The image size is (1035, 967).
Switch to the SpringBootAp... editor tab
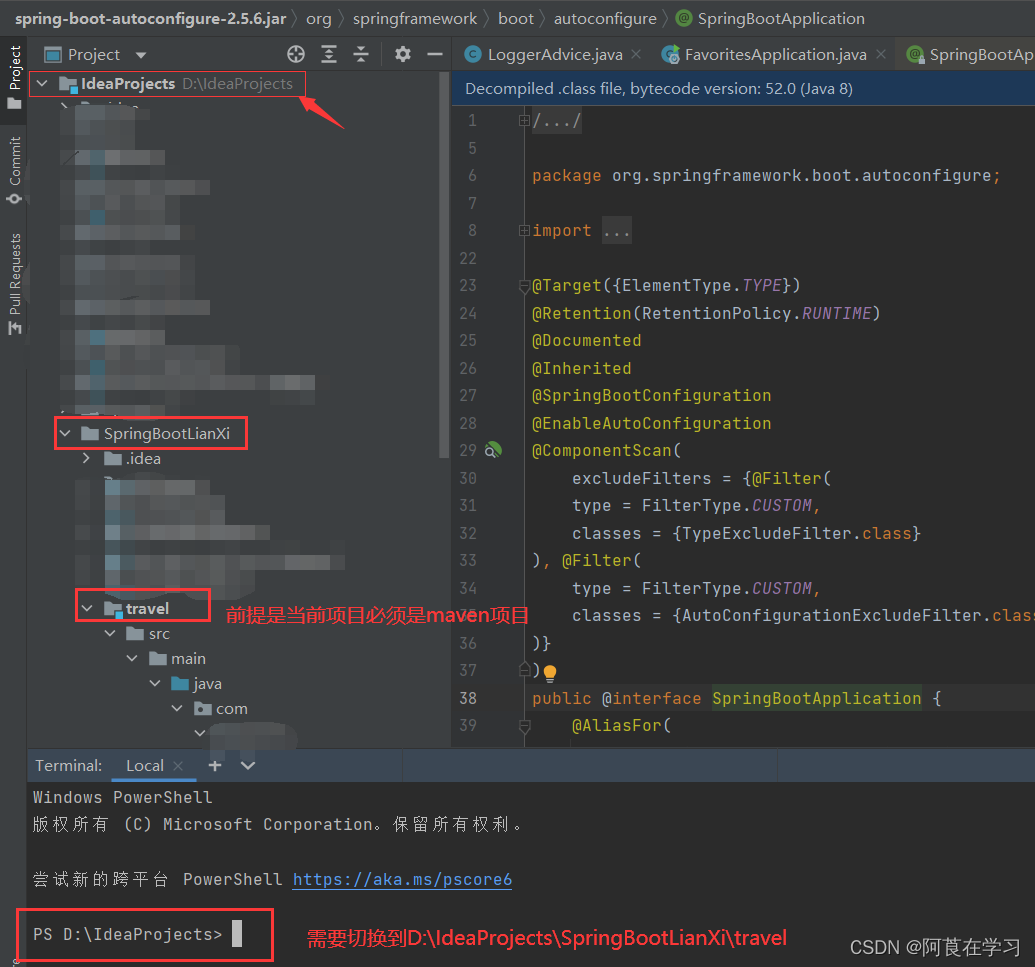tap(970, 55)
